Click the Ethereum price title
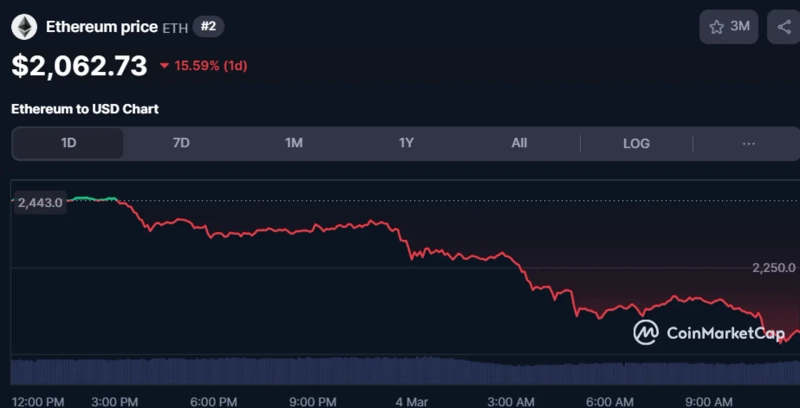 101,27
